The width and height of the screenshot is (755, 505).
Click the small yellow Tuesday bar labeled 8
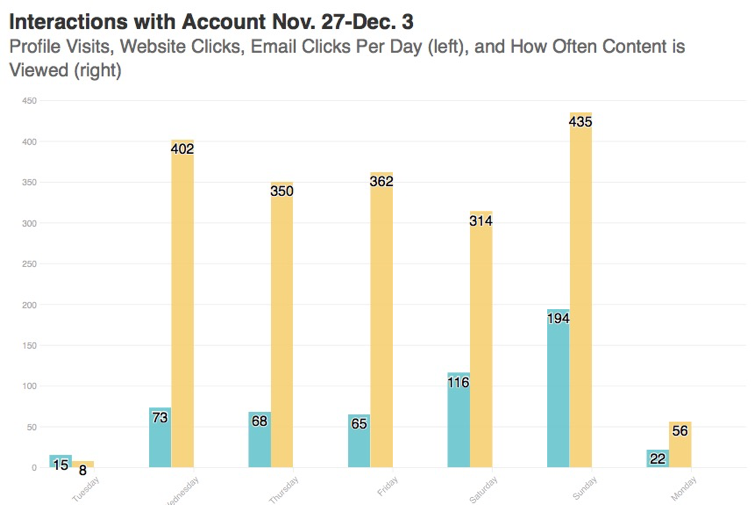click(83, 464)
